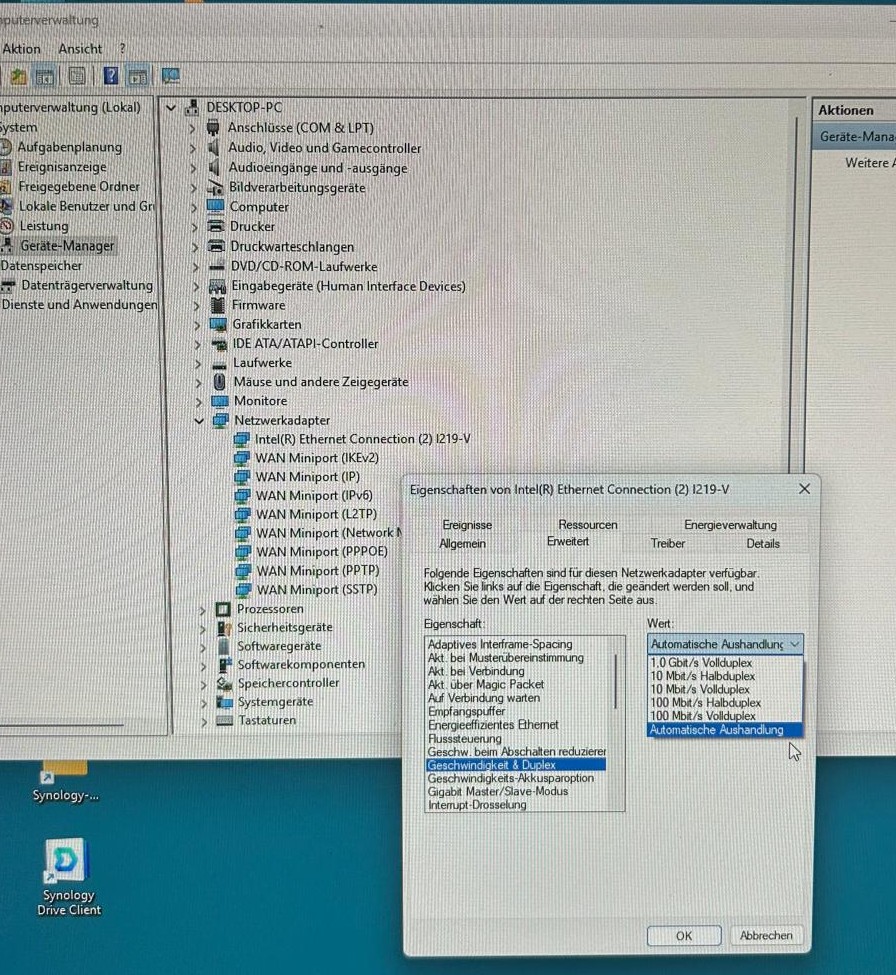Open the Synology folder shortcut on desktop
The image size is (896, 975).
coord(65,782)
